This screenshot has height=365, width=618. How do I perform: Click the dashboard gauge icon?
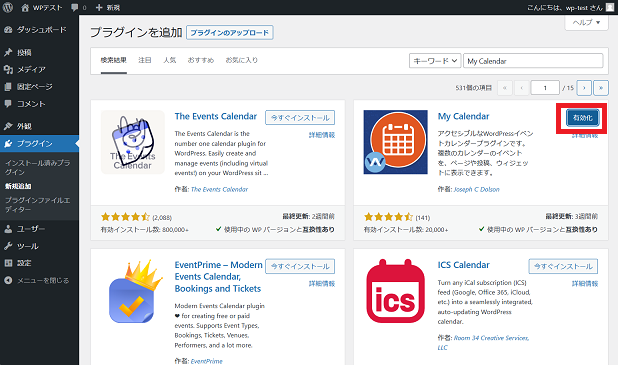(8, 30)
